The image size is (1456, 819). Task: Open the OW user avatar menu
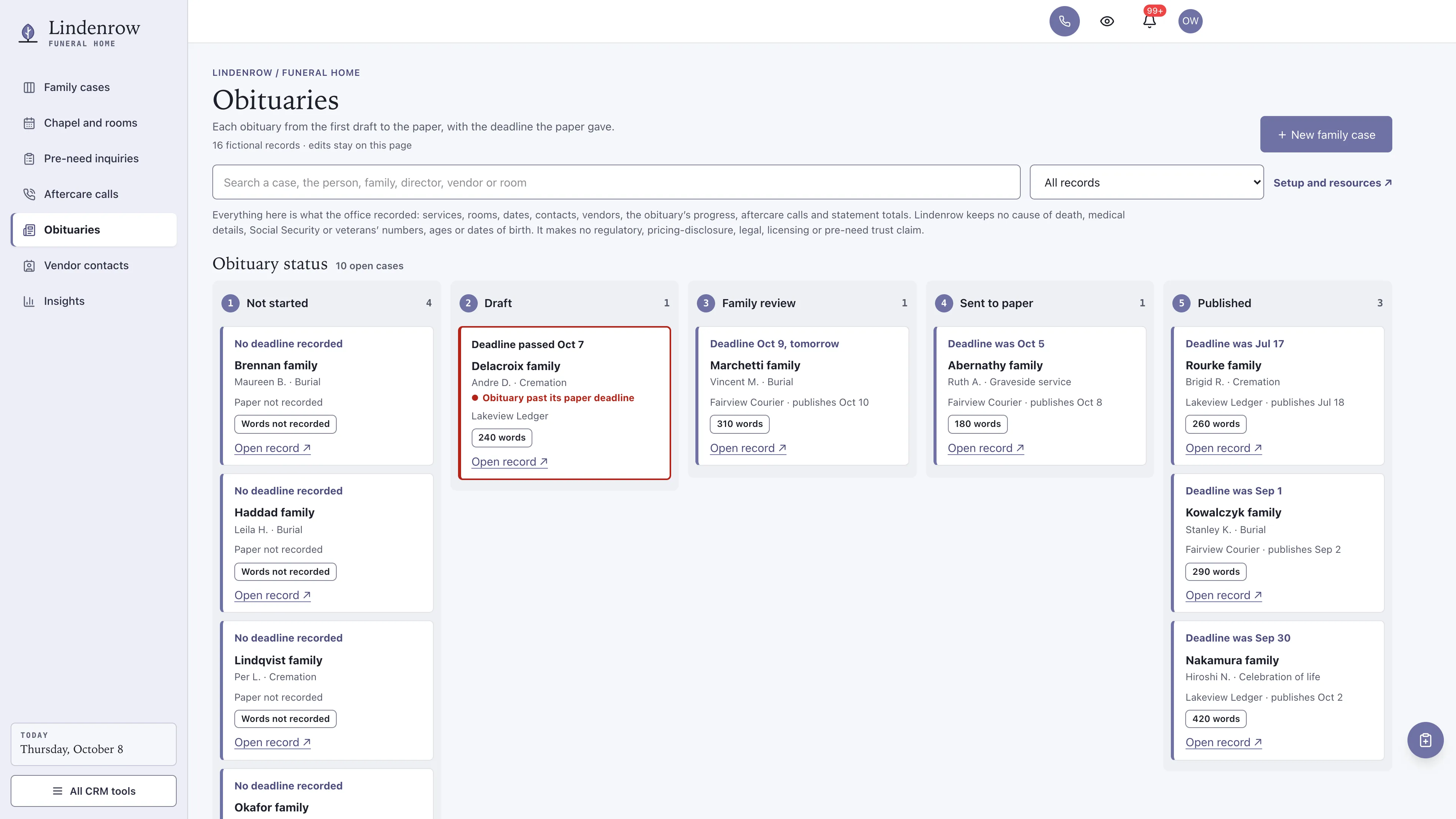pos(1190,22)
